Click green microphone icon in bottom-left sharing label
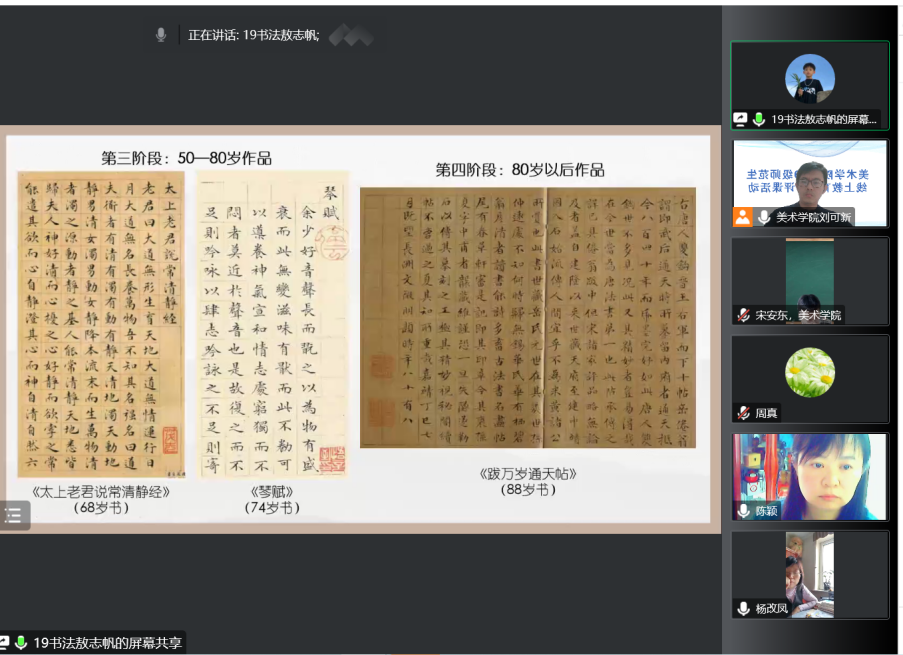The image size is (903, 655). (x=21, y=643)
